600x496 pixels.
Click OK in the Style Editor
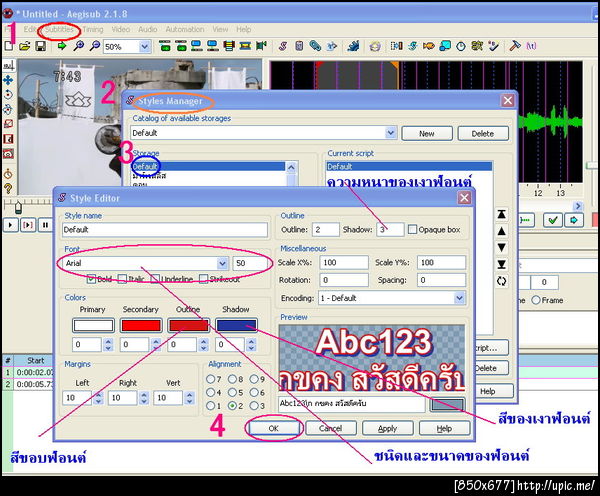click(274, 428)
